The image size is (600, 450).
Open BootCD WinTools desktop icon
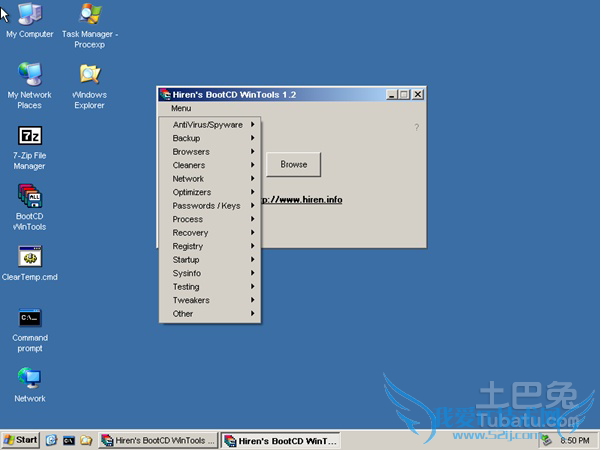coord(29,196)
